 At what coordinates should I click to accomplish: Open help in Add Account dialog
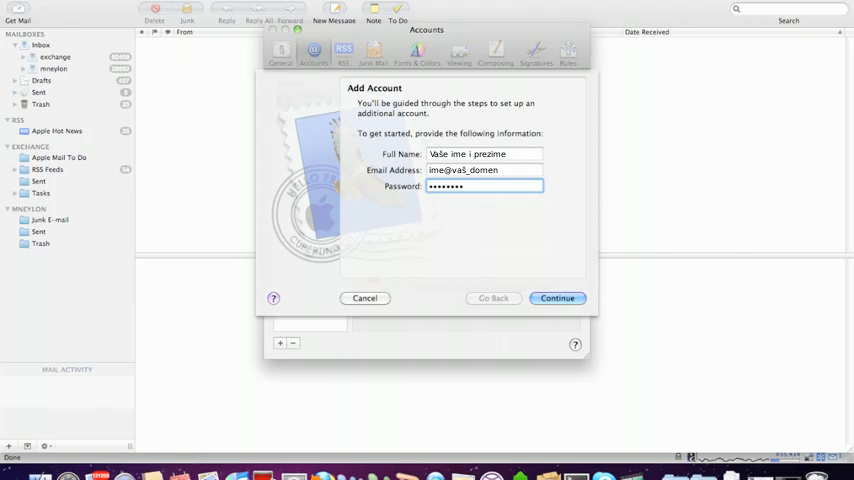(273, 299)
